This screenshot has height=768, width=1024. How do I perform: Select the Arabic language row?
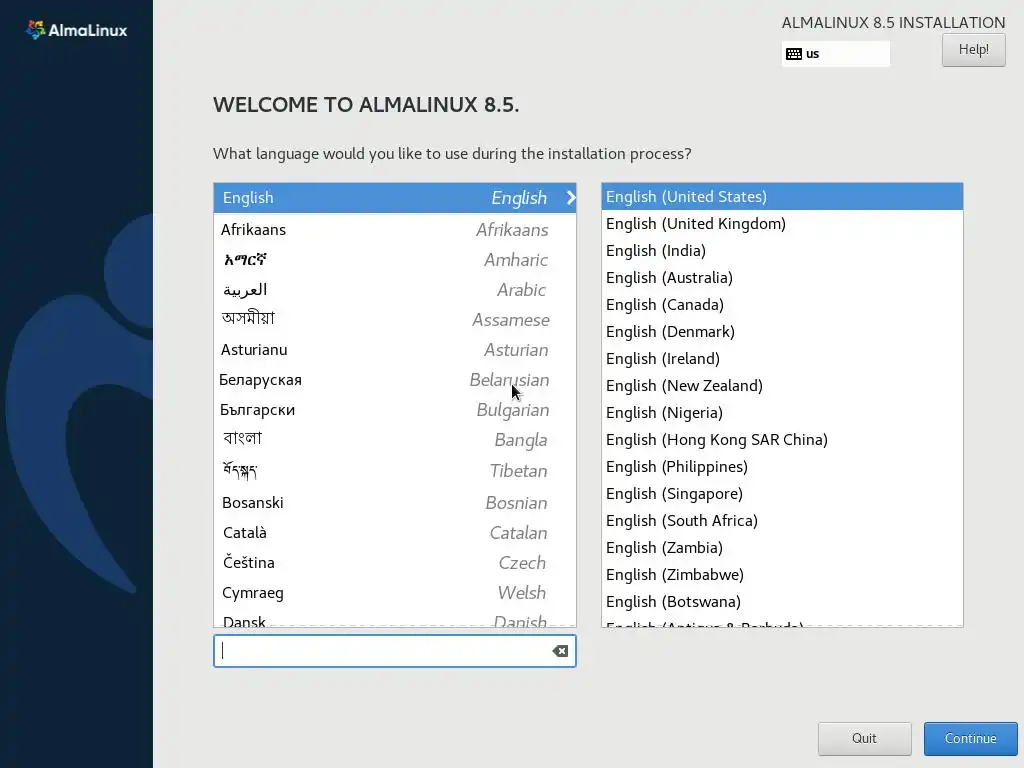(x=394, y=290)
